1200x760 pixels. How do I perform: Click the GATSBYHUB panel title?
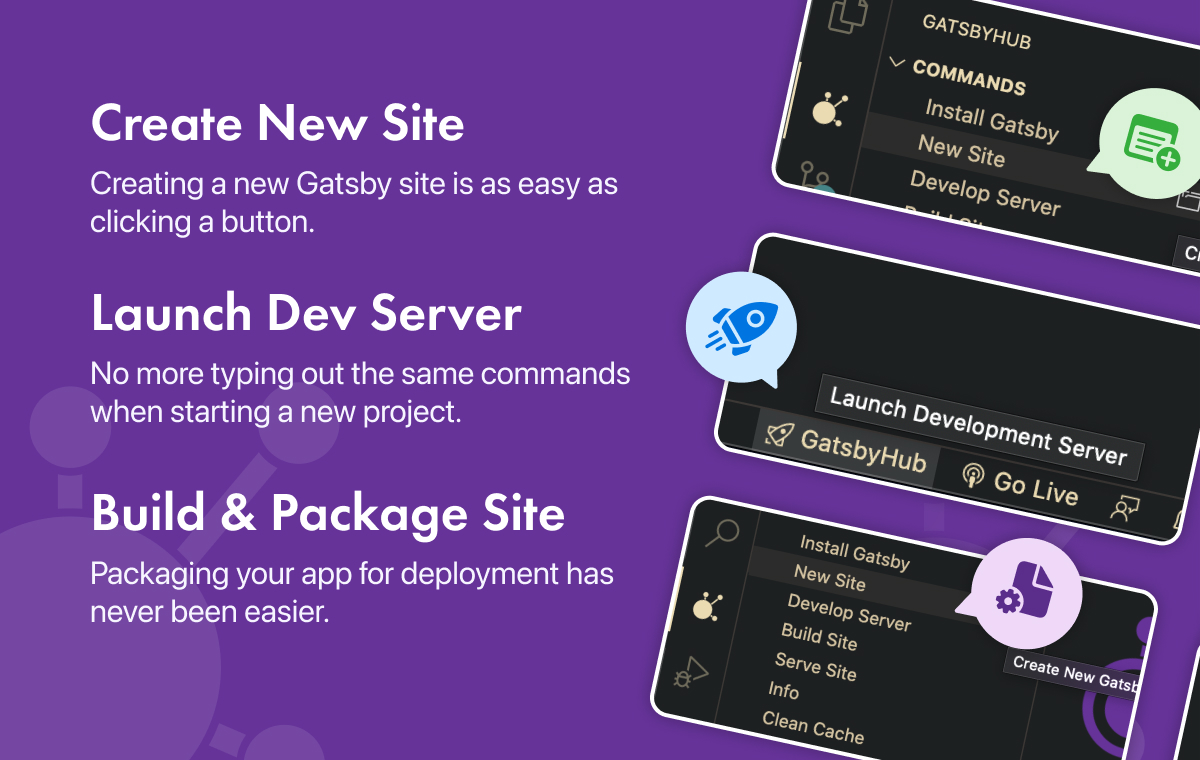click(976, 33)
